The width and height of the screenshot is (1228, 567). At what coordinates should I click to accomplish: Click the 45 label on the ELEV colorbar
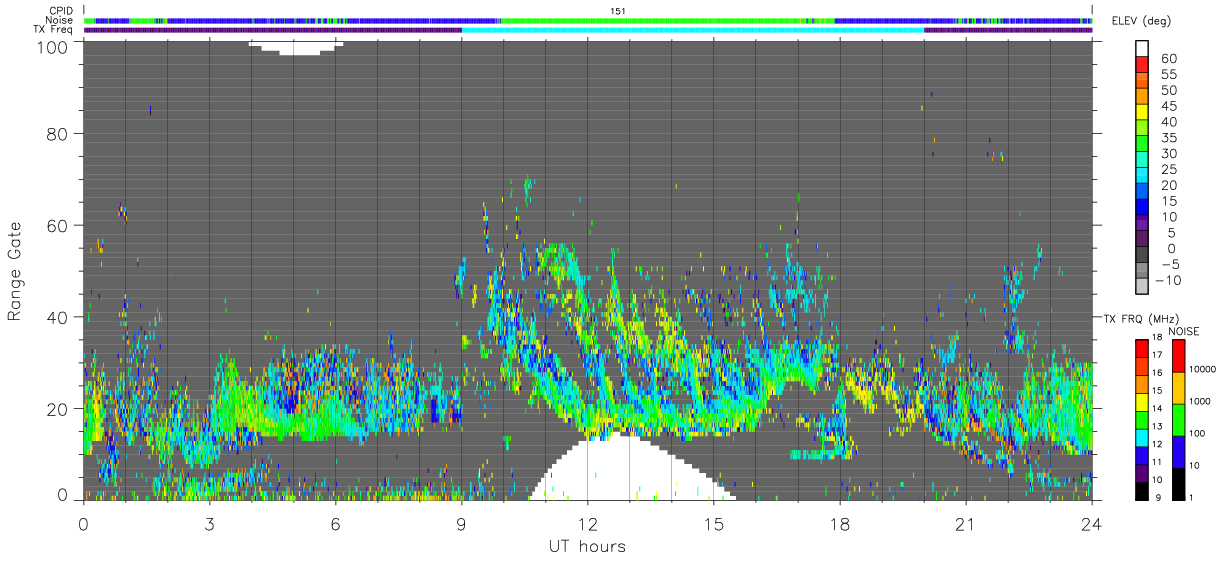(x=1169, y=107)
